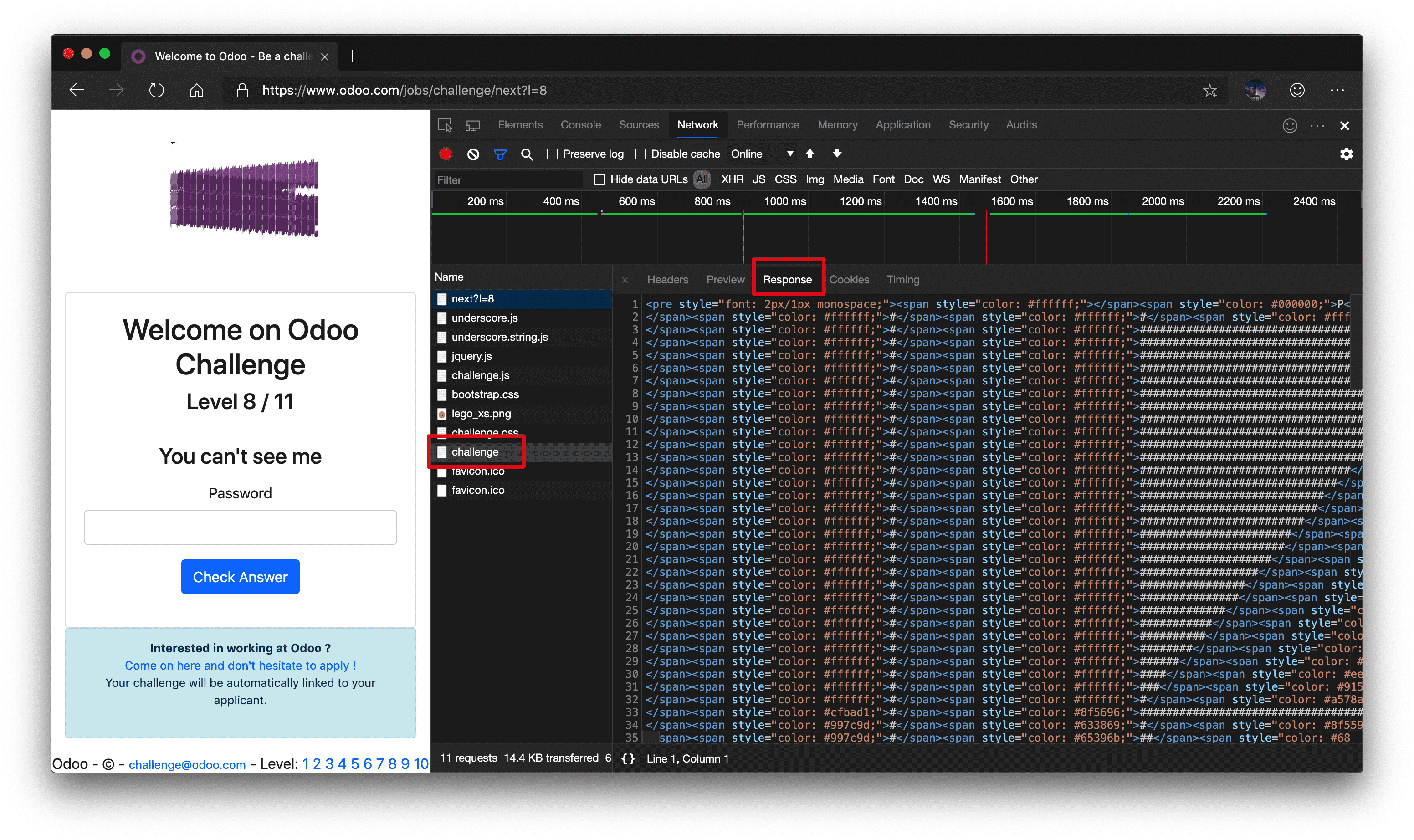This screenshot has height=840, width=1414.
Task: Export HAR file download arrow icon
Action: [837, 154]
